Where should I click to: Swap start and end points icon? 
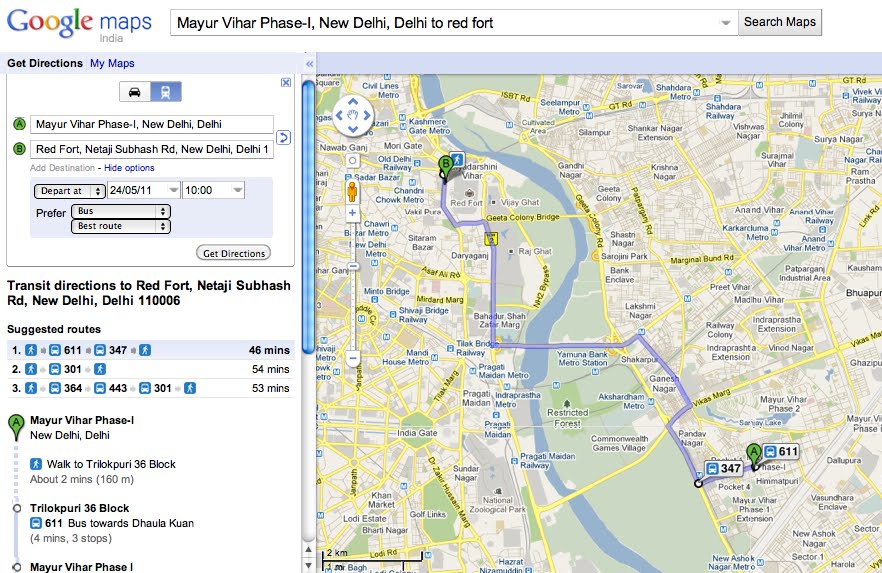(x=284, y=137)
